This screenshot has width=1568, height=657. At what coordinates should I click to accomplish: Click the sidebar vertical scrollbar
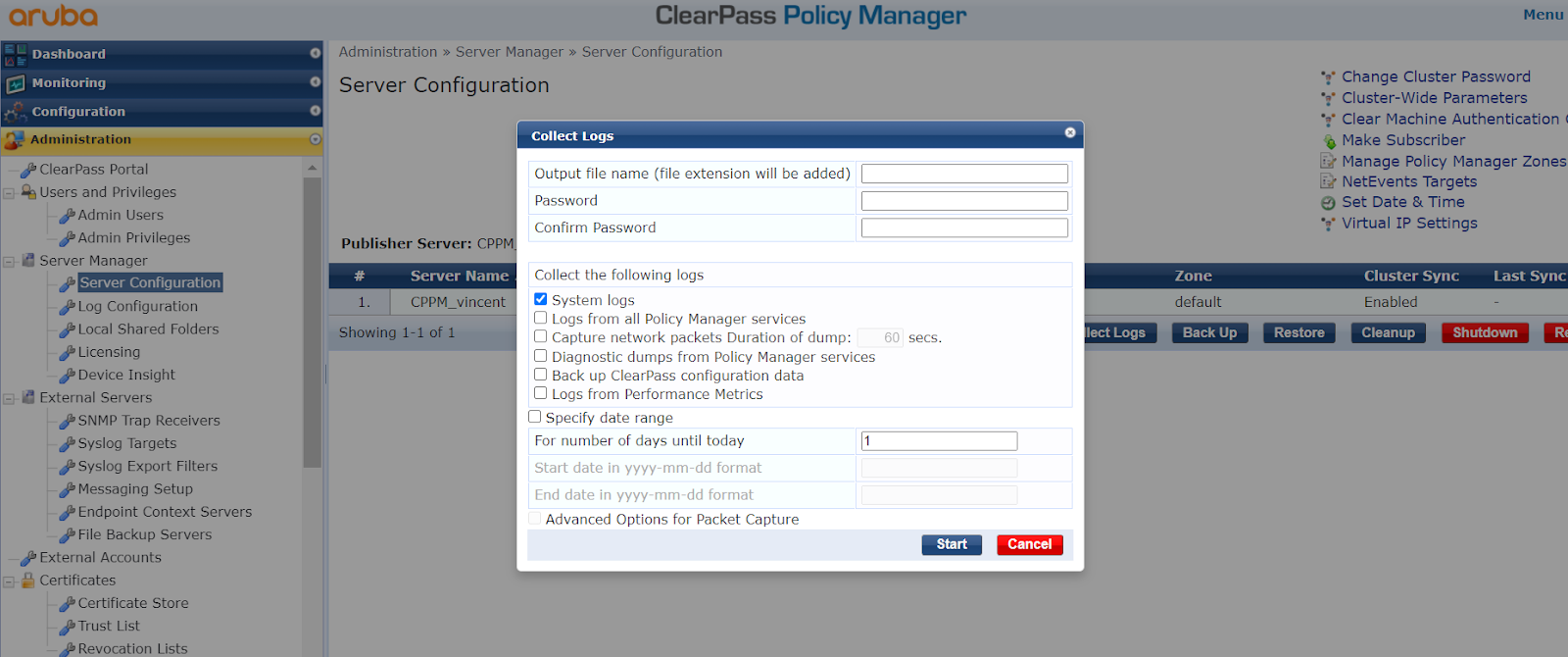coord(313,322)
